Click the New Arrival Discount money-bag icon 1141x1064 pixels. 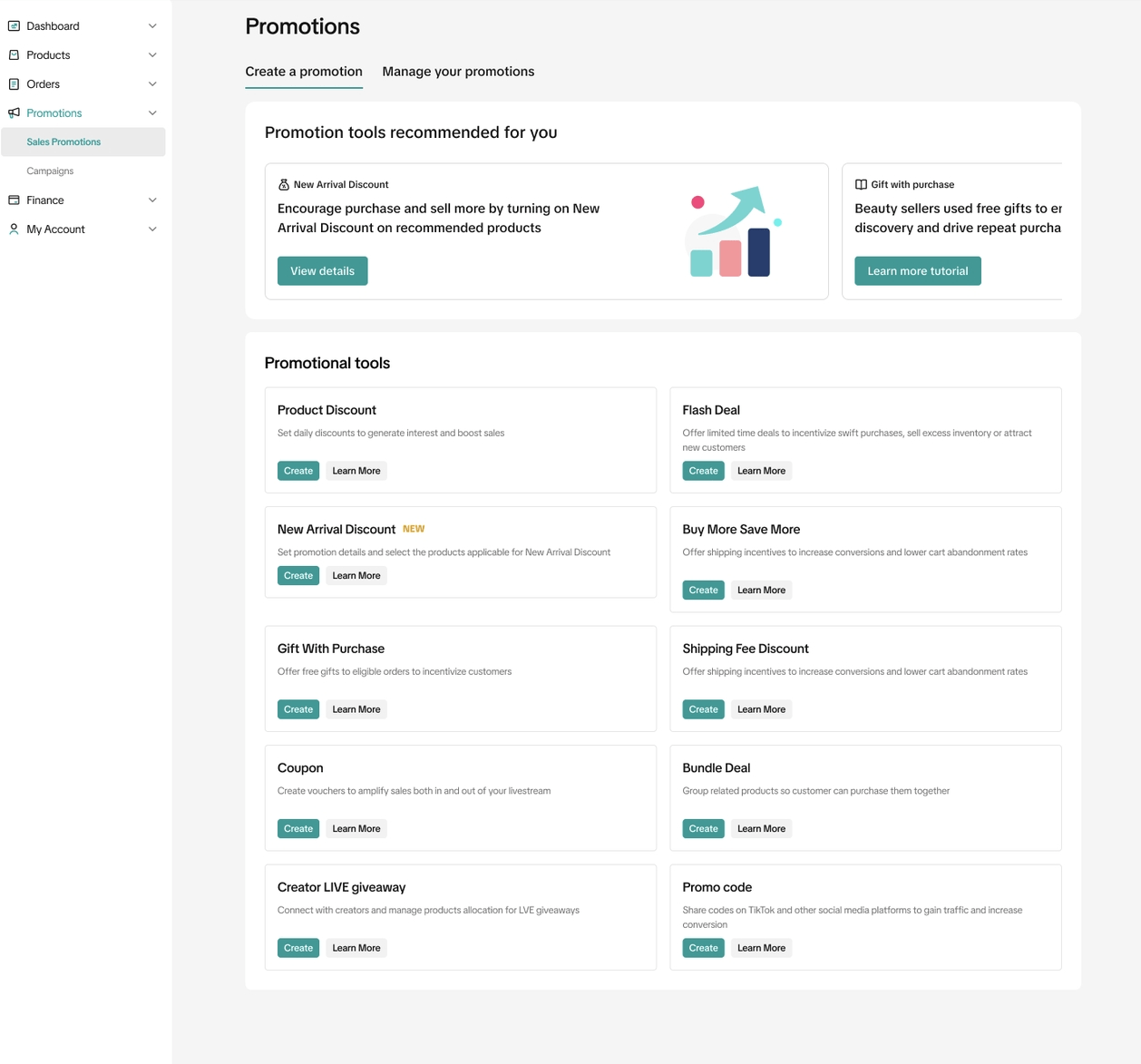(284, 184)
